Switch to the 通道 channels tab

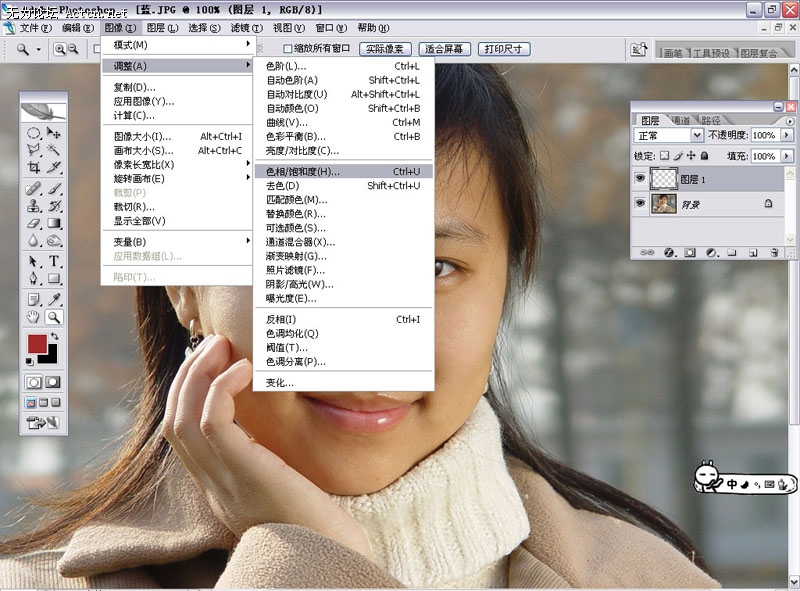tap(680, 119)
